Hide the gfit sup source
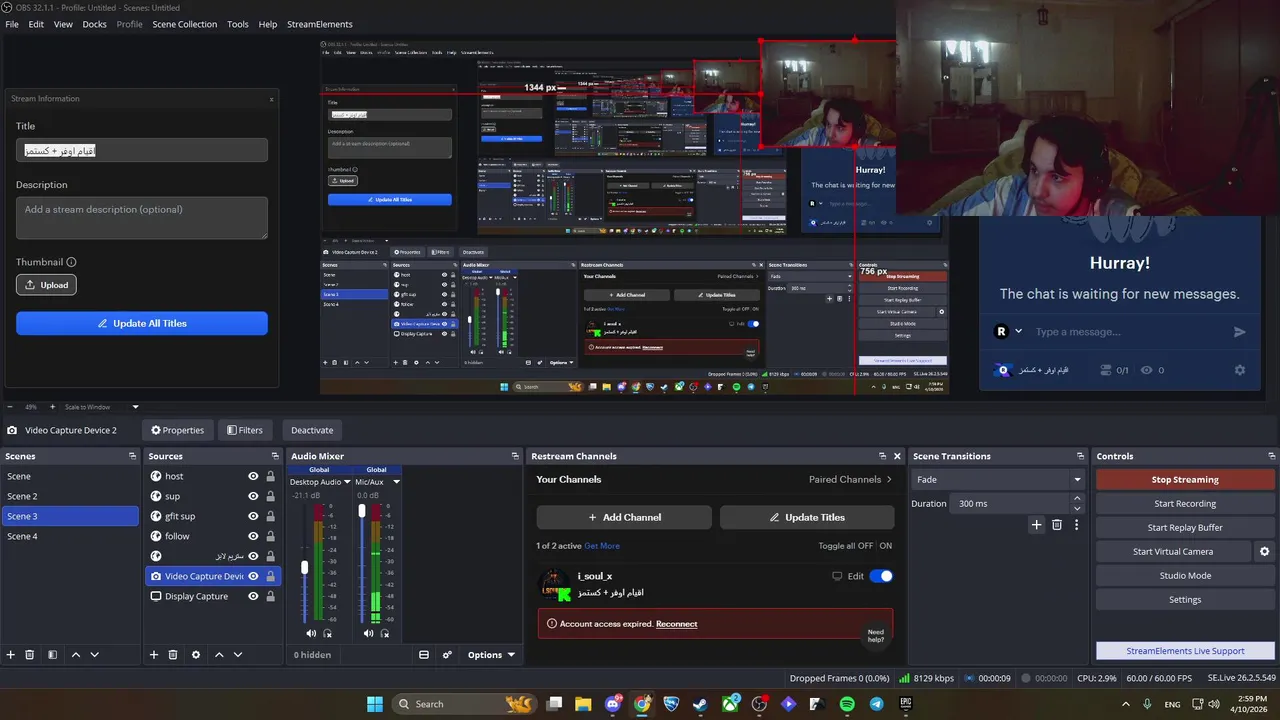Screen dimensions: 1280x720 [x=254, y=516]
